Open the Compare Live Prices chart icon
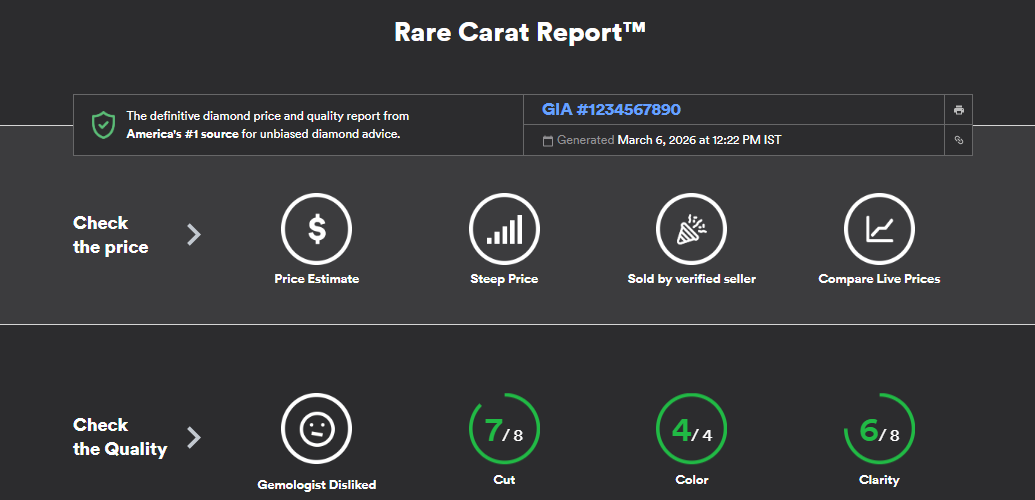Image resolution: width=1035 pixels, height=500 pixels. (x=879, y=229)
